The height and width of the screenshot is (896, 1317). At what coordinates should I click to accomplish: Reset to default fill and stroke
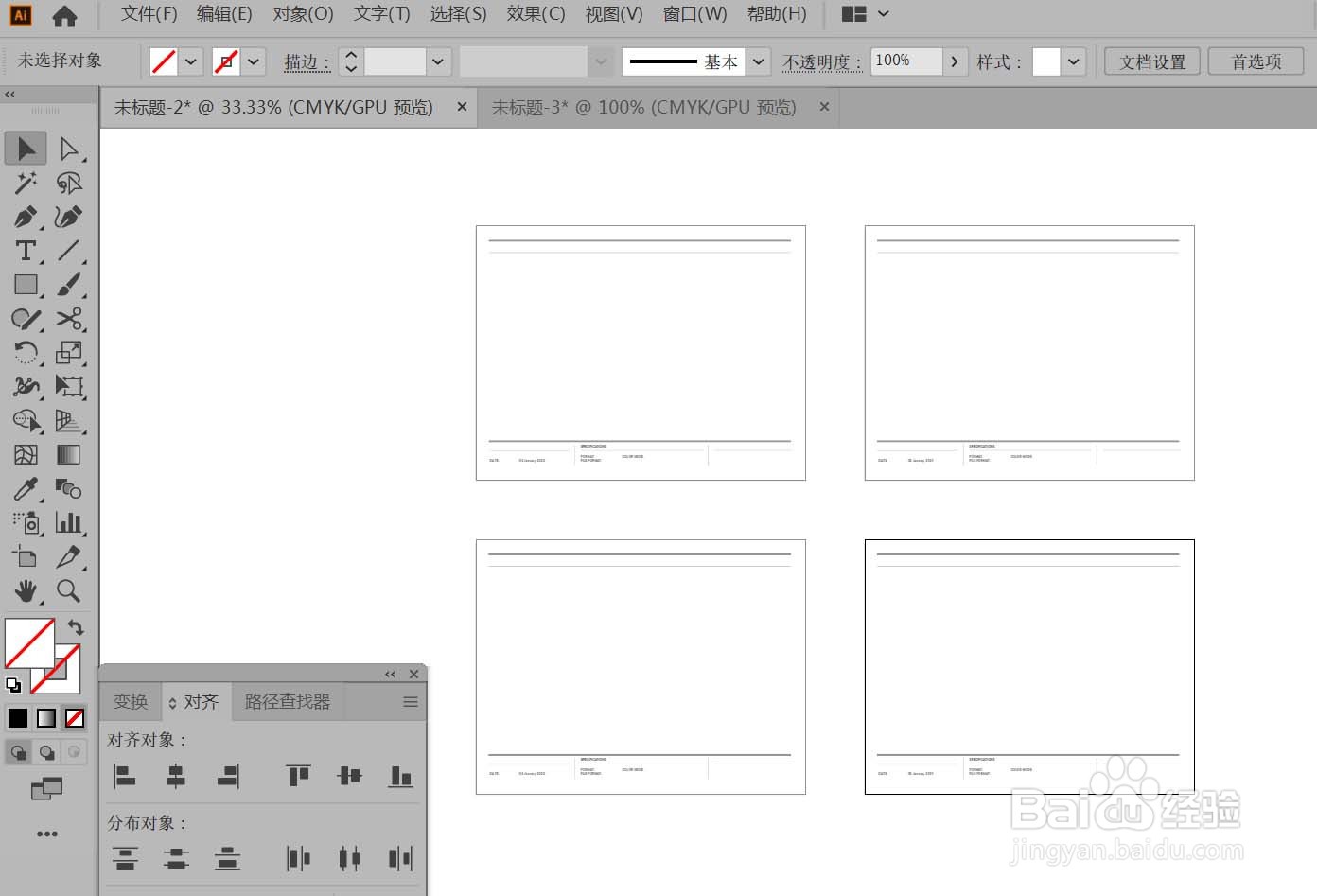(x=13, y=685)
